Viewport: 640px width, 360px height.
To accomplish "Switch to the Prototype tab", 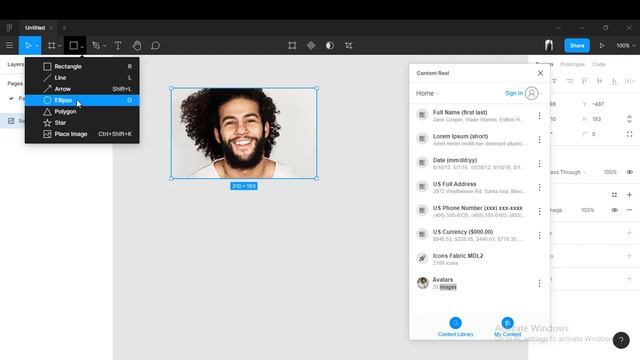I will point(572,64).
